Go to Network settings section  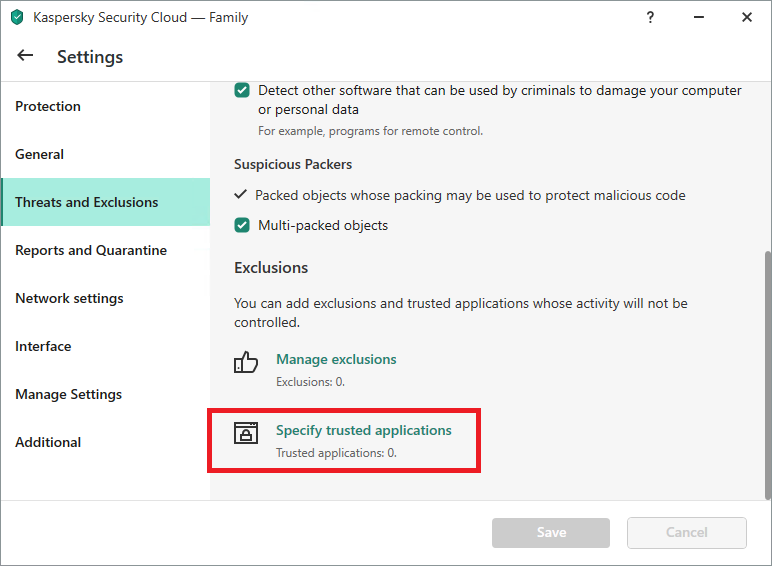click(x=69, y=298)
